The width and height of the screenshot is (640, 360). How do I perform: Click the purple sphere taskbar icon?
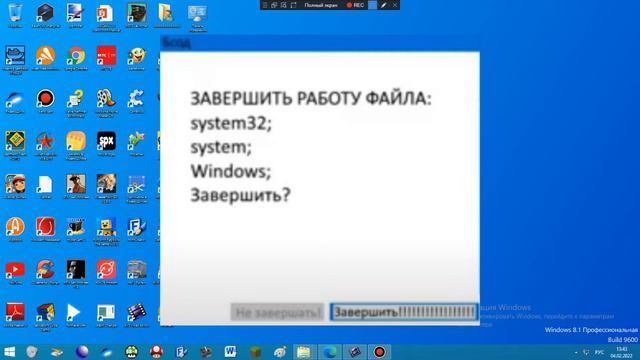(x=82, y=352)
